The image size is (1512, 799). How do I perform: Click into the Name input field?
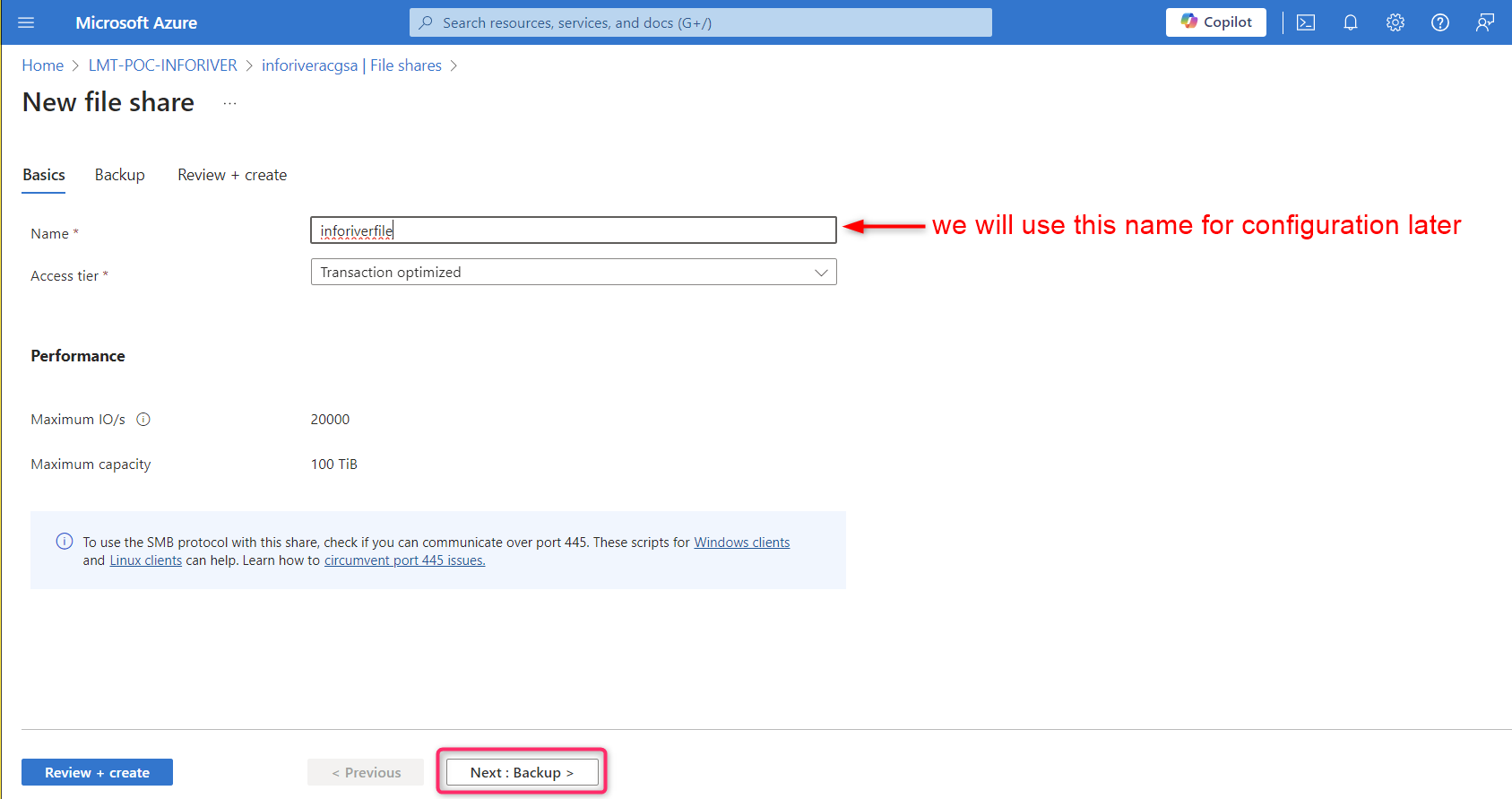[x=573, y=230]
